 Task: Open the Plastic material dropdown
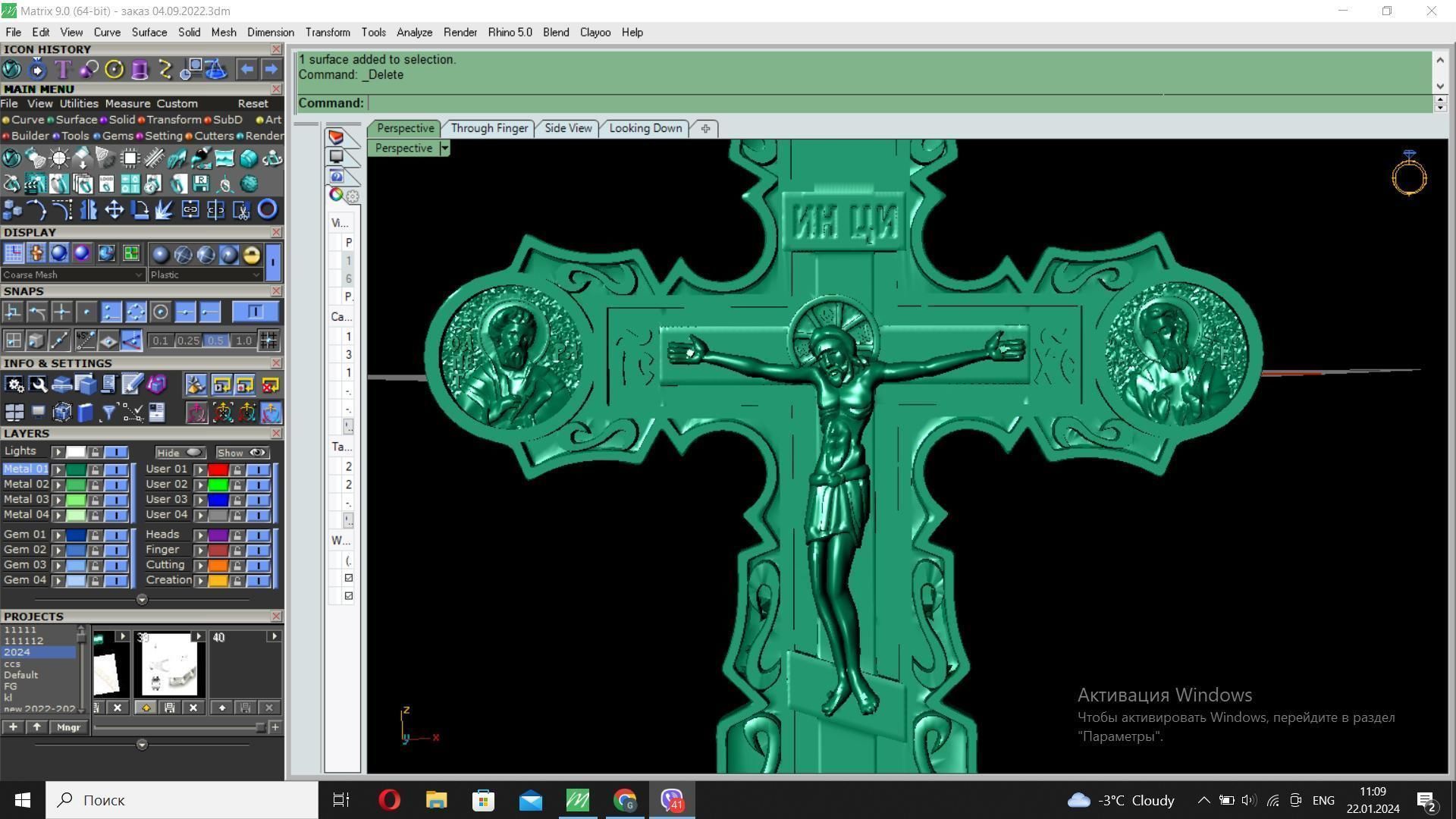click(206, 275)
